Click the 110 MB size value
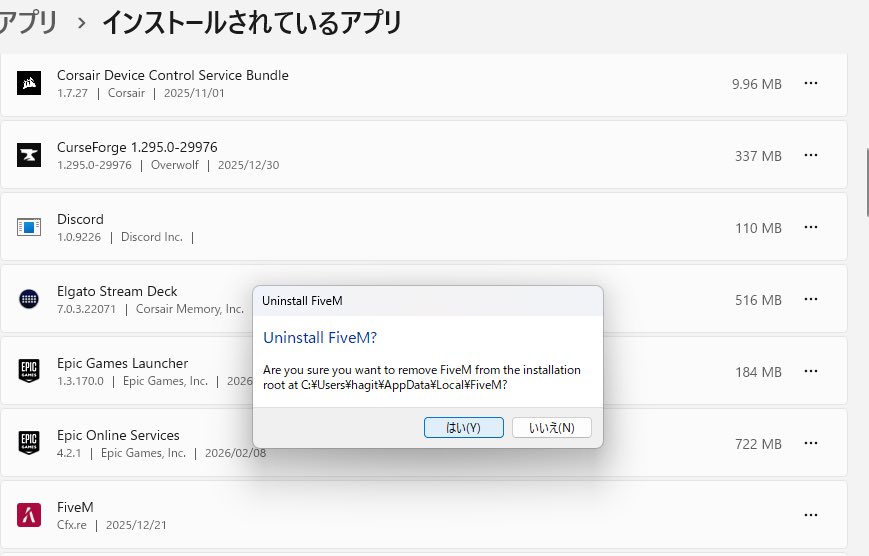The image size is (869, 556). (x=758, y=228)
